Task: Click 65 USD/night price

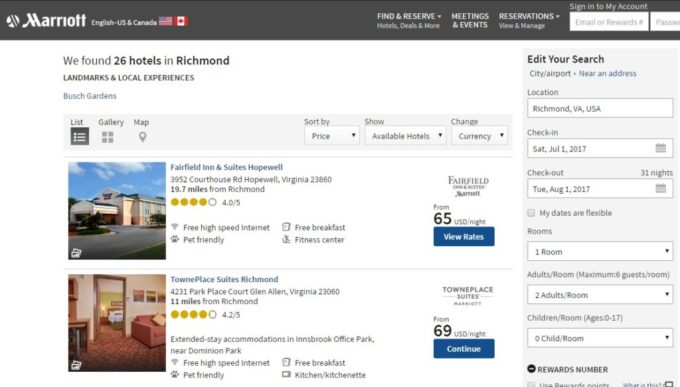Action: [x=459, y=219]
